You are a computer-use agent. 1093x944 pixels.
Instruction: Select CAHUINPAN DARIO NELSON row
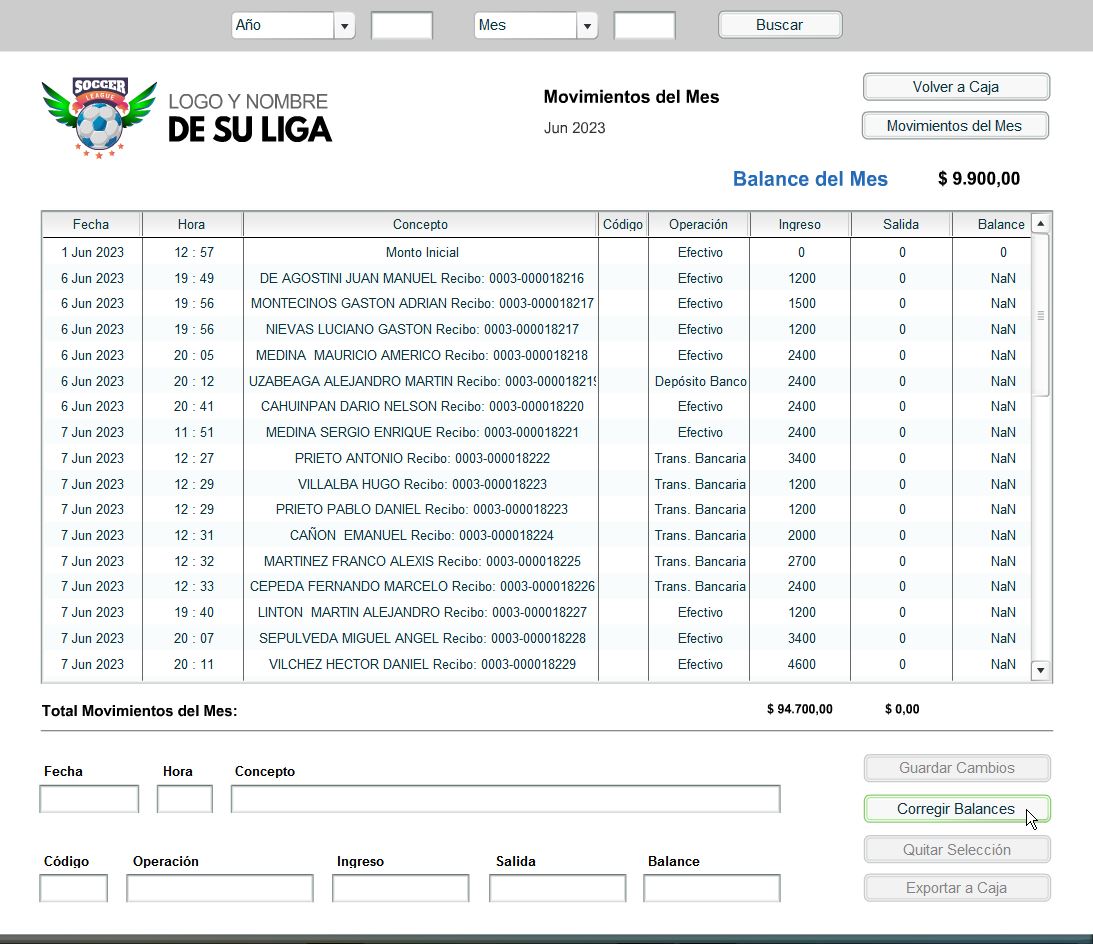[x=536, y=406]
